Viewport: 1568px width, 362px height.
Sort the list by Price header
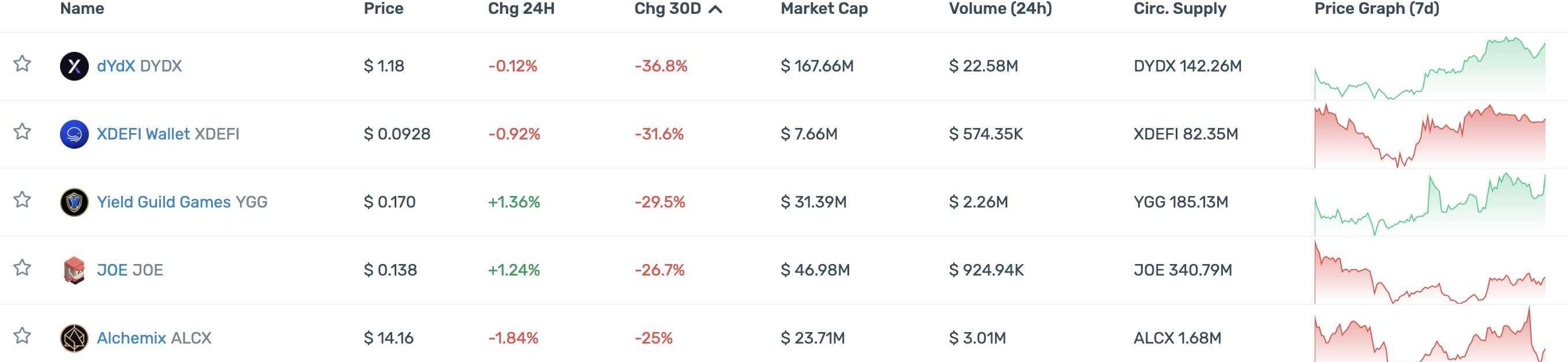point(384,9)
